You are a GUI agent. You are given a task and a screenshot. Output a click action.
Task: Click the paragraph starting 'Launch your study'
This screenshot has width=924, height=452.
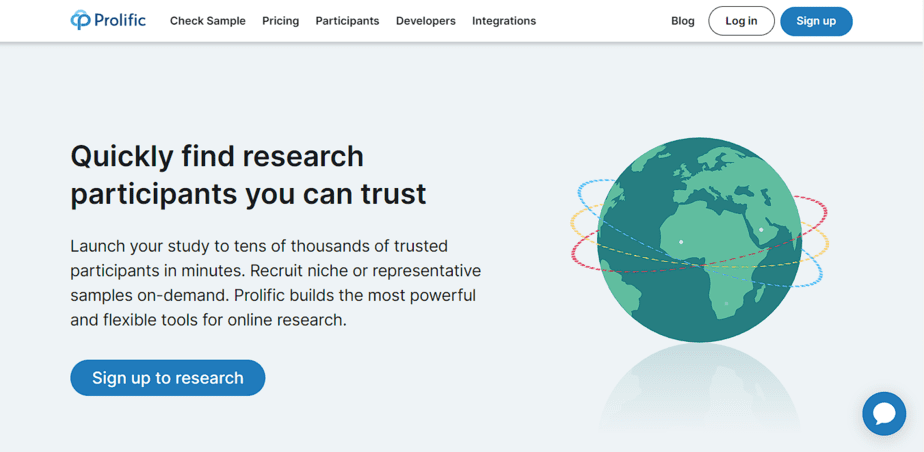click(275, 283)
